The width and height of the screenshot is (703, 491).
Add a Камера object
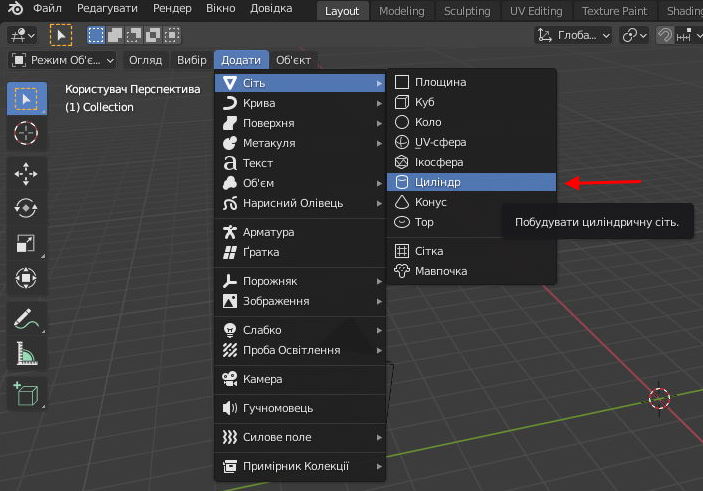300,379
